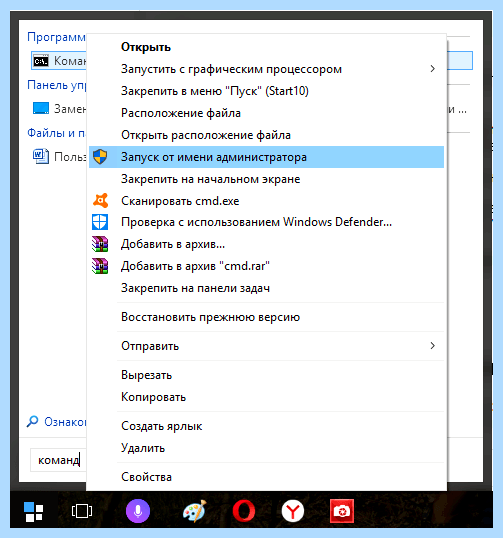This screenshot has height=538, width=503.
Task: Open Task View from the taskbar
Action: 82,511
